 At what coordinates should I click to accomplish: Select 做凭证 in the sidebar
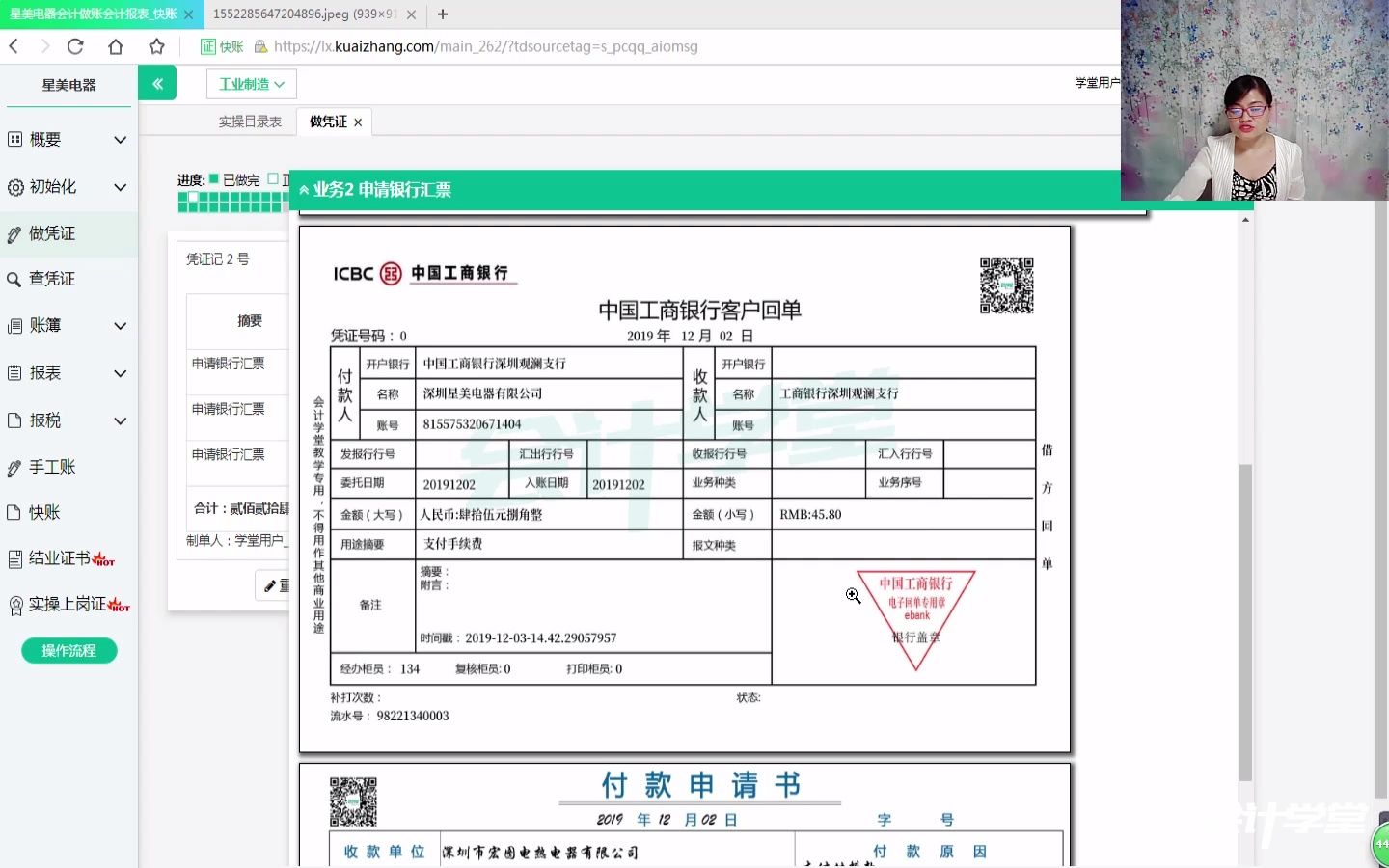click(52, 233)
